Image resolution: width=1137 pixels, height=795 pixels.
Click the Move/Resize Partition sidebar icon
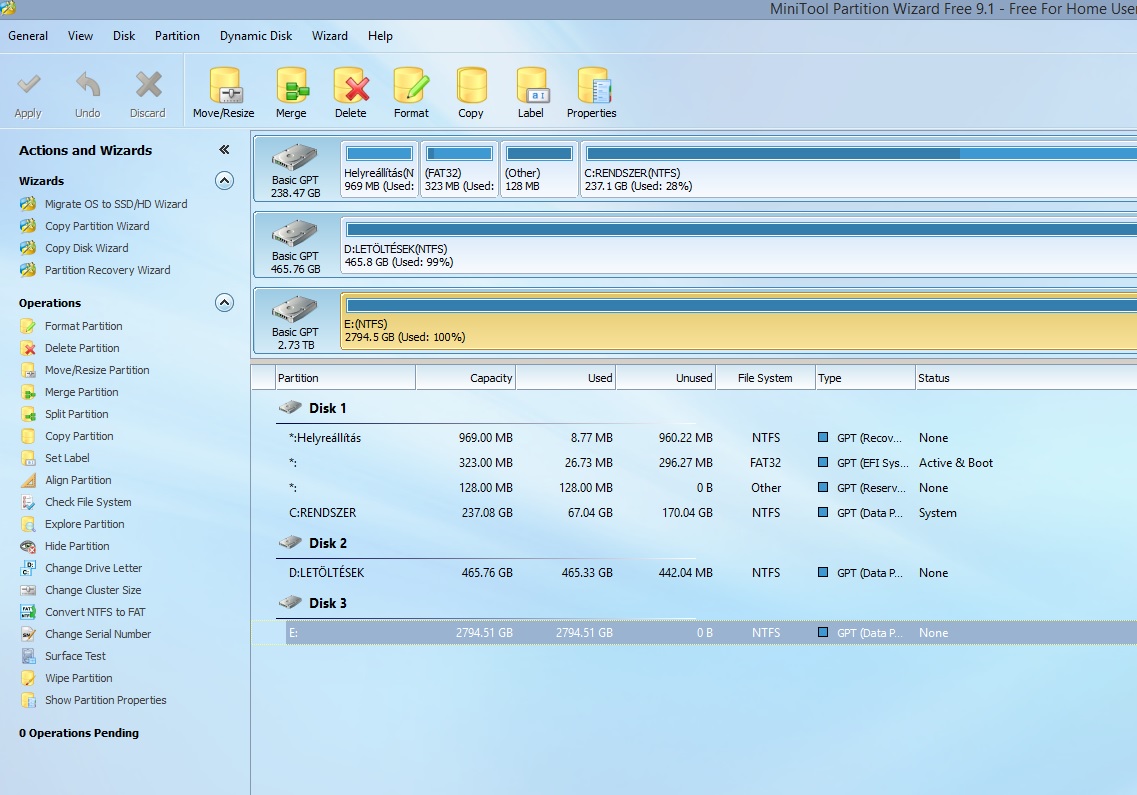click(28, 370)
